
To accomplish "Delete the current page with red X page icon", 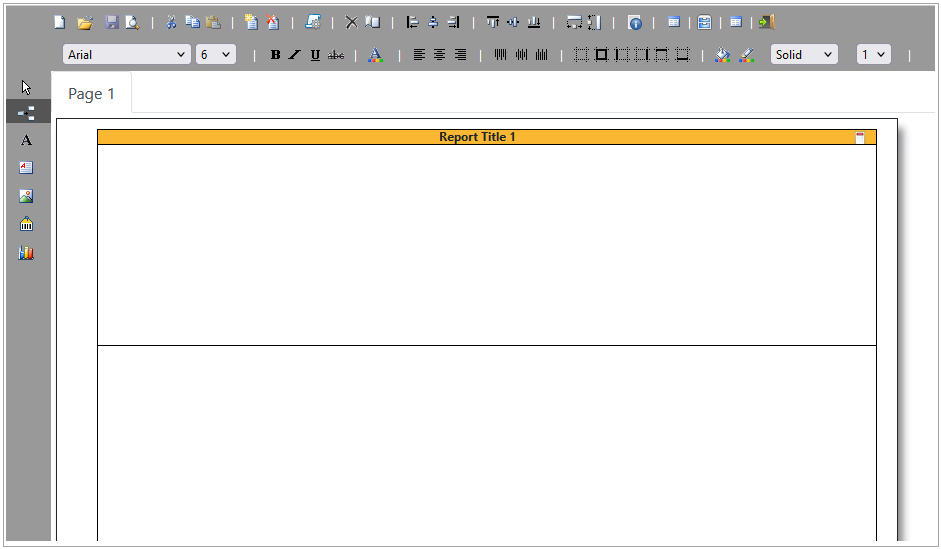I will click(x=272, y=22).
